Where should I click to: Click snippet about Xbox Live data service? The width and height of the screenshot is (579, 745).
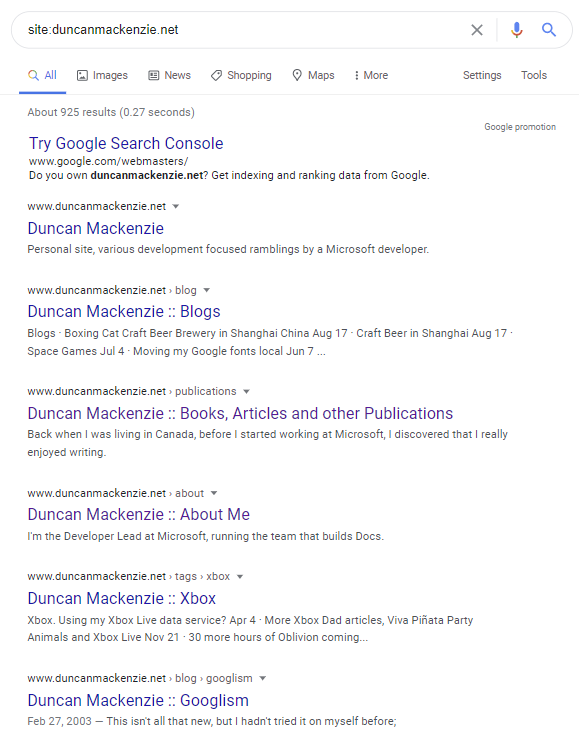coord(250,629)
